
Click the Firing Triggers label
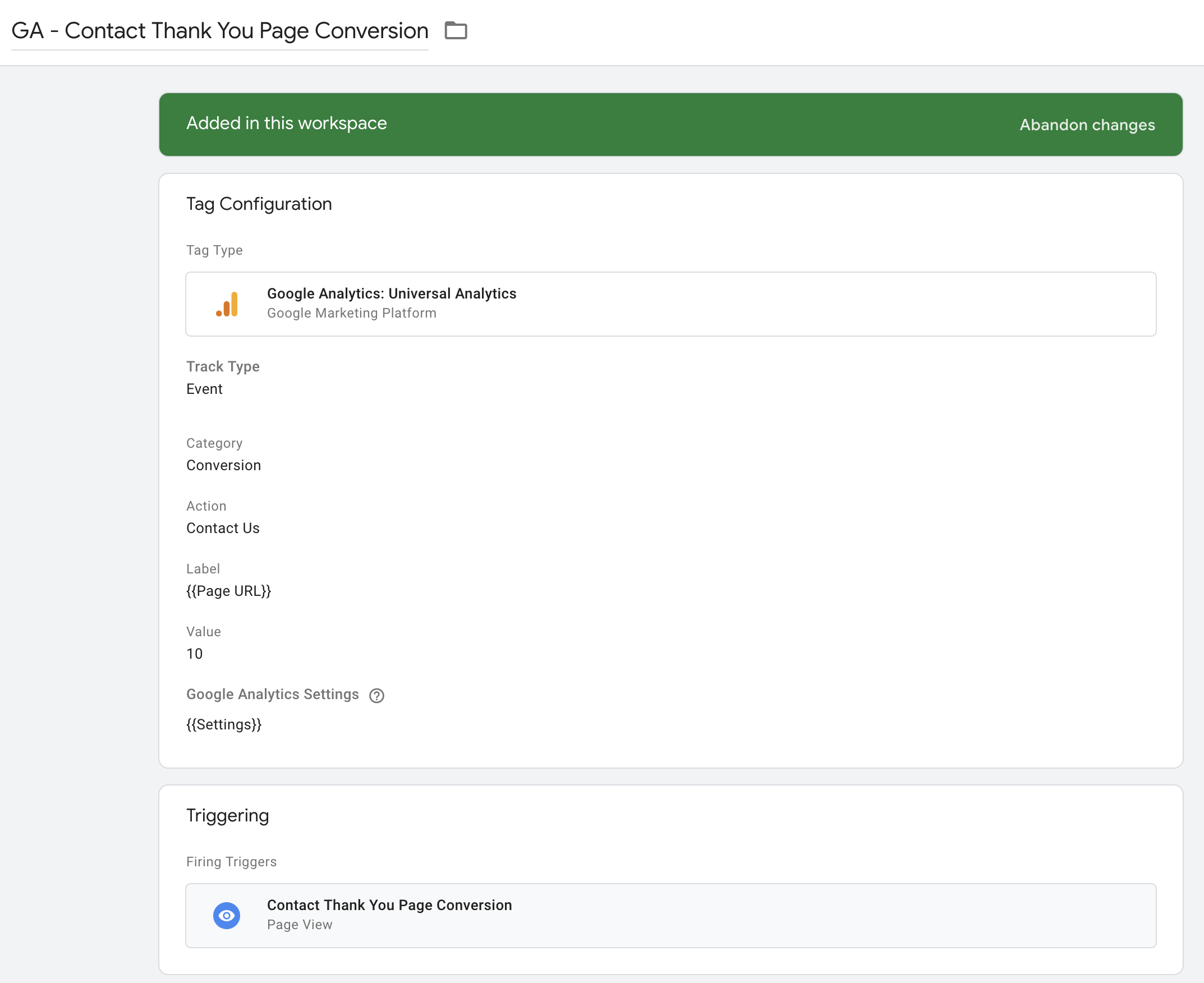pyautogui.click(x=231, y=862)
